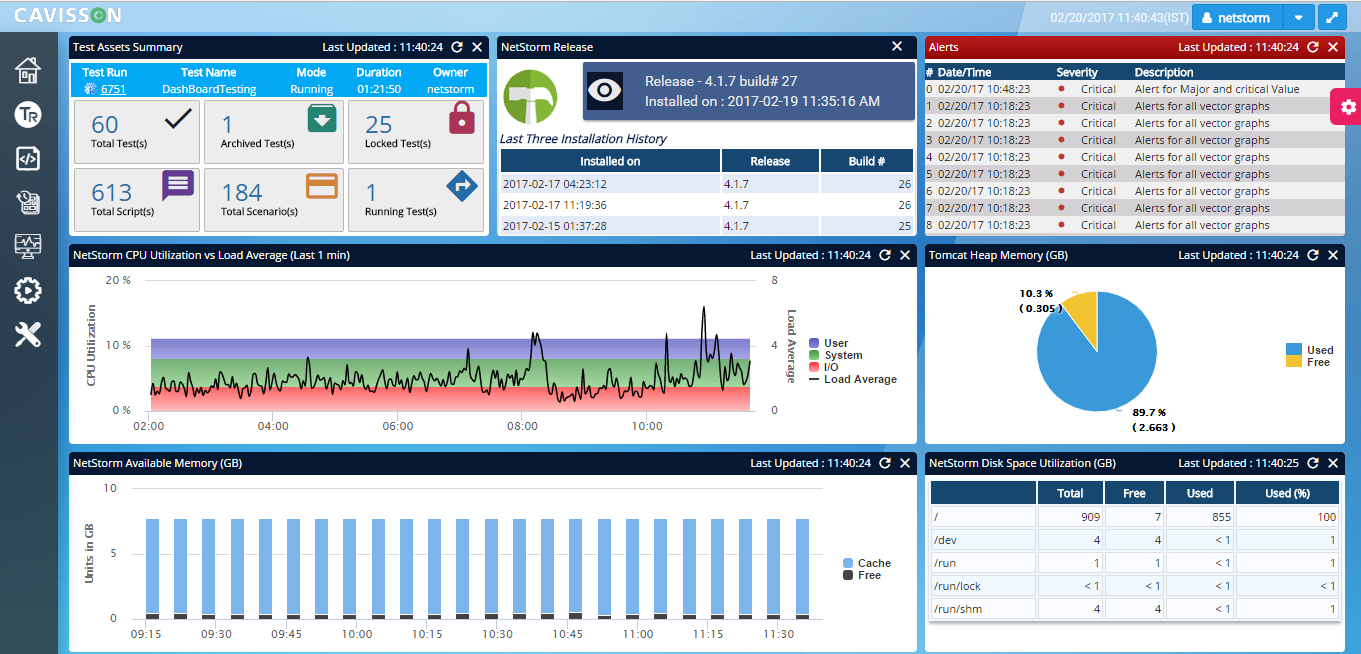Viewport: 1361px width, 654px height.
Task: Toggle fullscreen with expand arrows button
Action: (x=1331, y=17)
